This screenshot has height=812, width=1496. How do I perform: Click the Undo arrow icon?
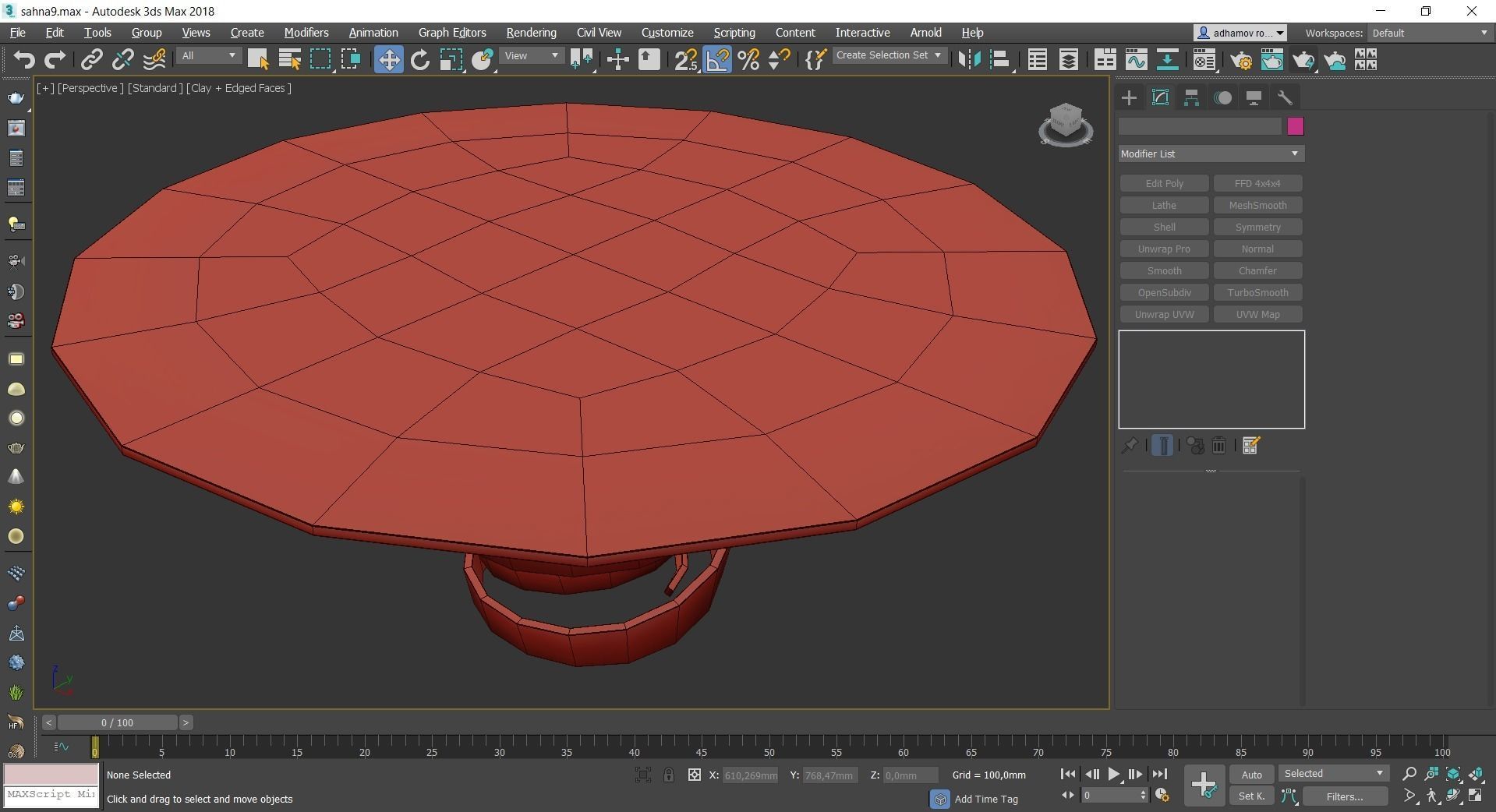[24, 60]
